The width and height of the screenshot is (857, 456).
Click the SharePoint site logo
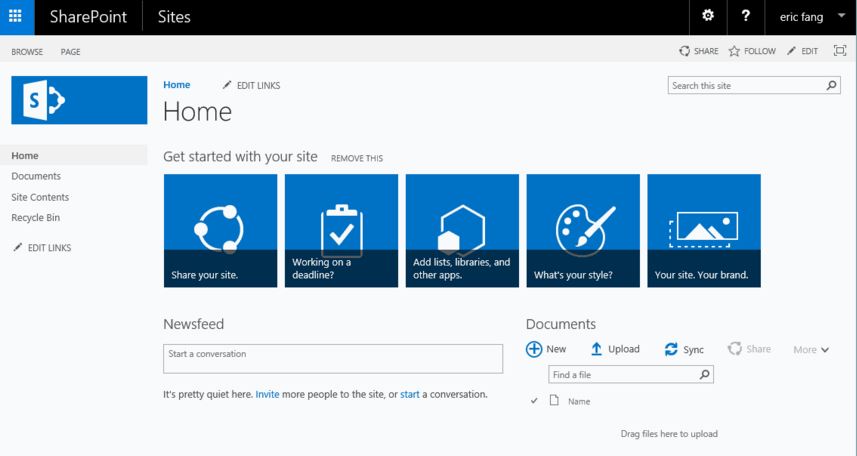(x=79, y=100)
